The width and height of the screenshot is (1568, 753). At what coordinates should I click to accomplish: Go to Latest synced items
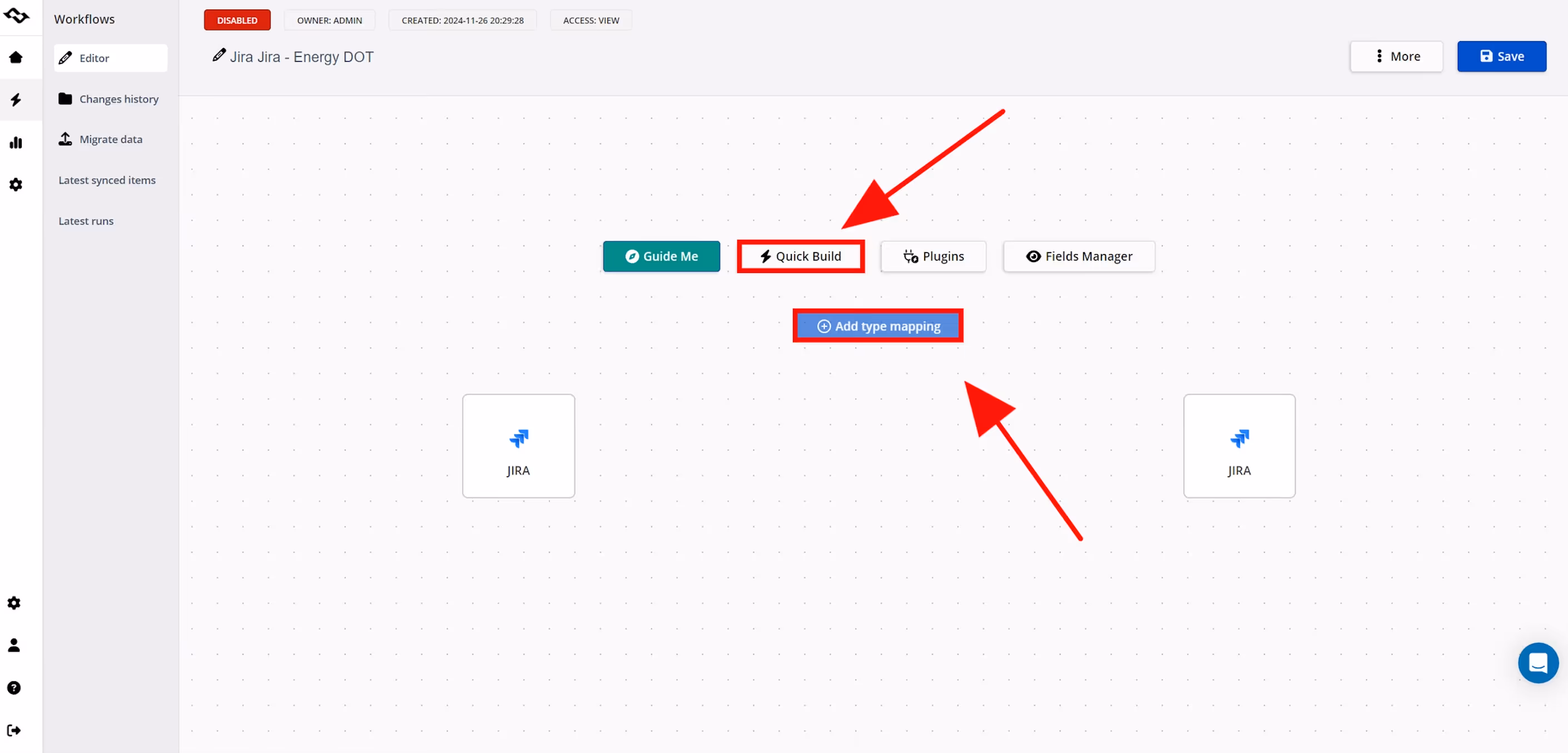[x=107, y=180]
